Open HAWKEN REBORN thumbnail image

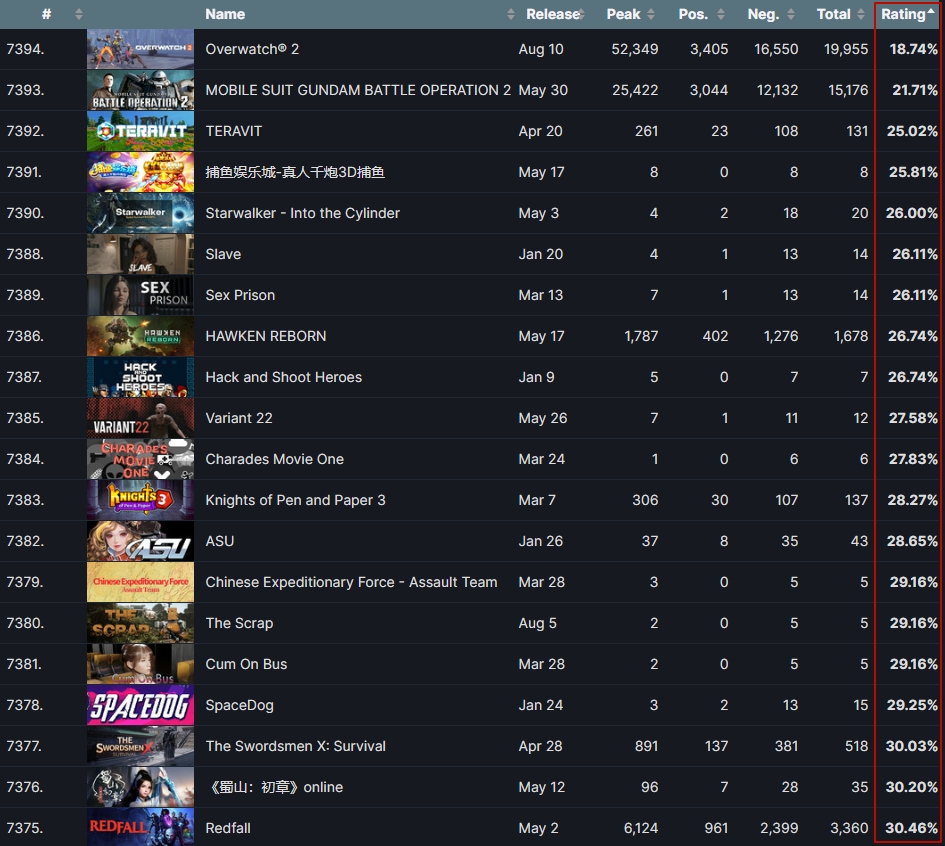[140, 336]
